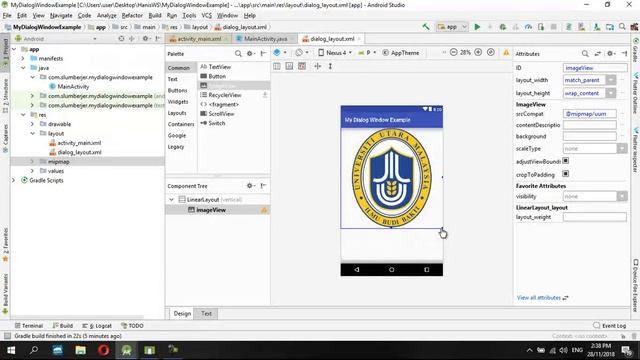Open the profiler gauge icon
Viewport: 640px width, 360px height.
pyautogui.click(x=528, y=27)
